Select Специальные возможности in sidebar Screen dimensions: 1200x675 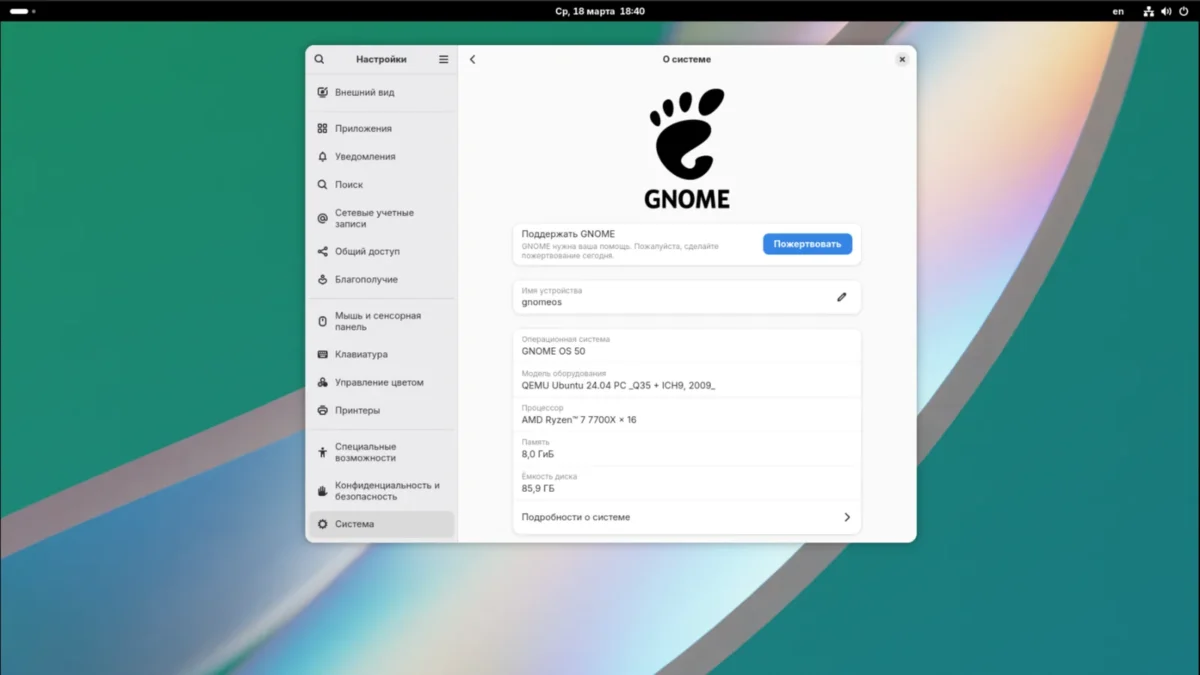[x=381, y=452]
